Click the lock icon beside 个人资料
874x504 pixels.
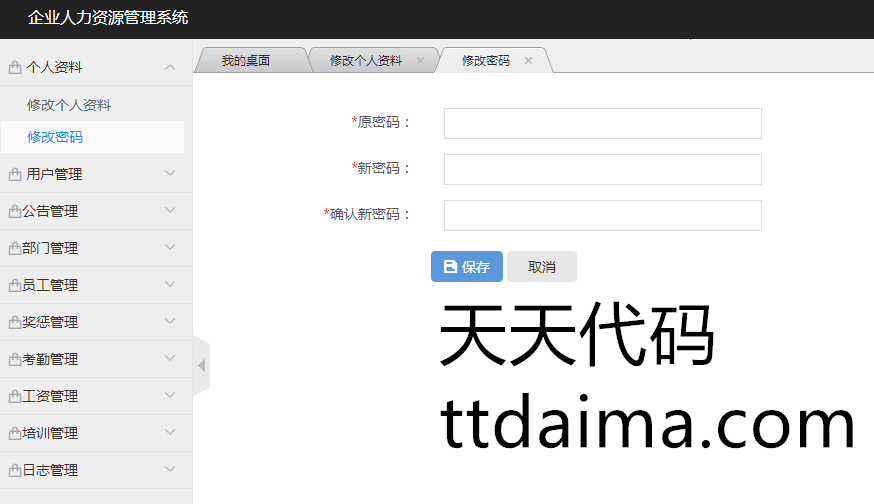tap(15, 68)
